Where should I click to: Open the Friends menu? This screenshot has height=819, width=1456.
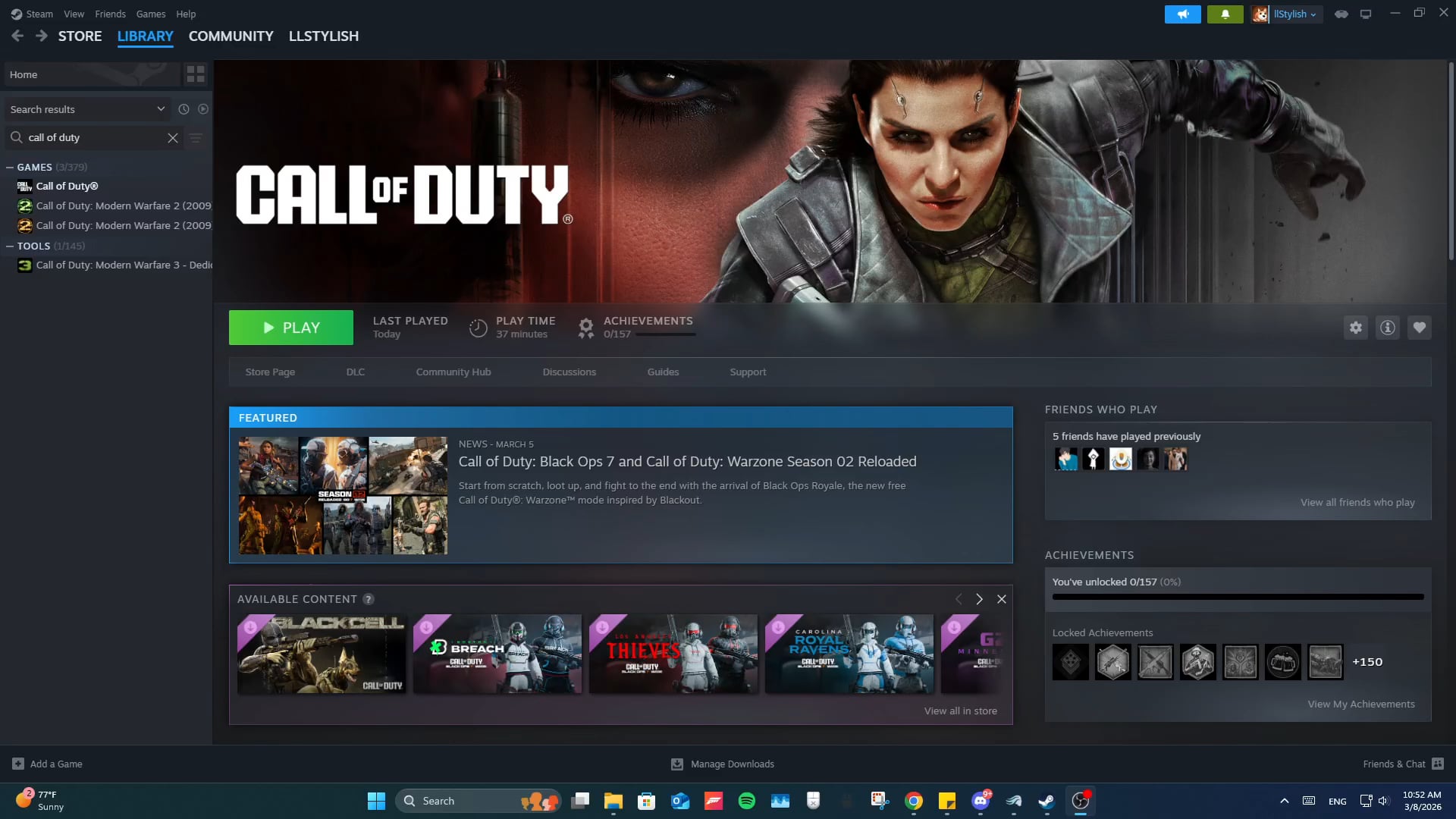[110, 14]
